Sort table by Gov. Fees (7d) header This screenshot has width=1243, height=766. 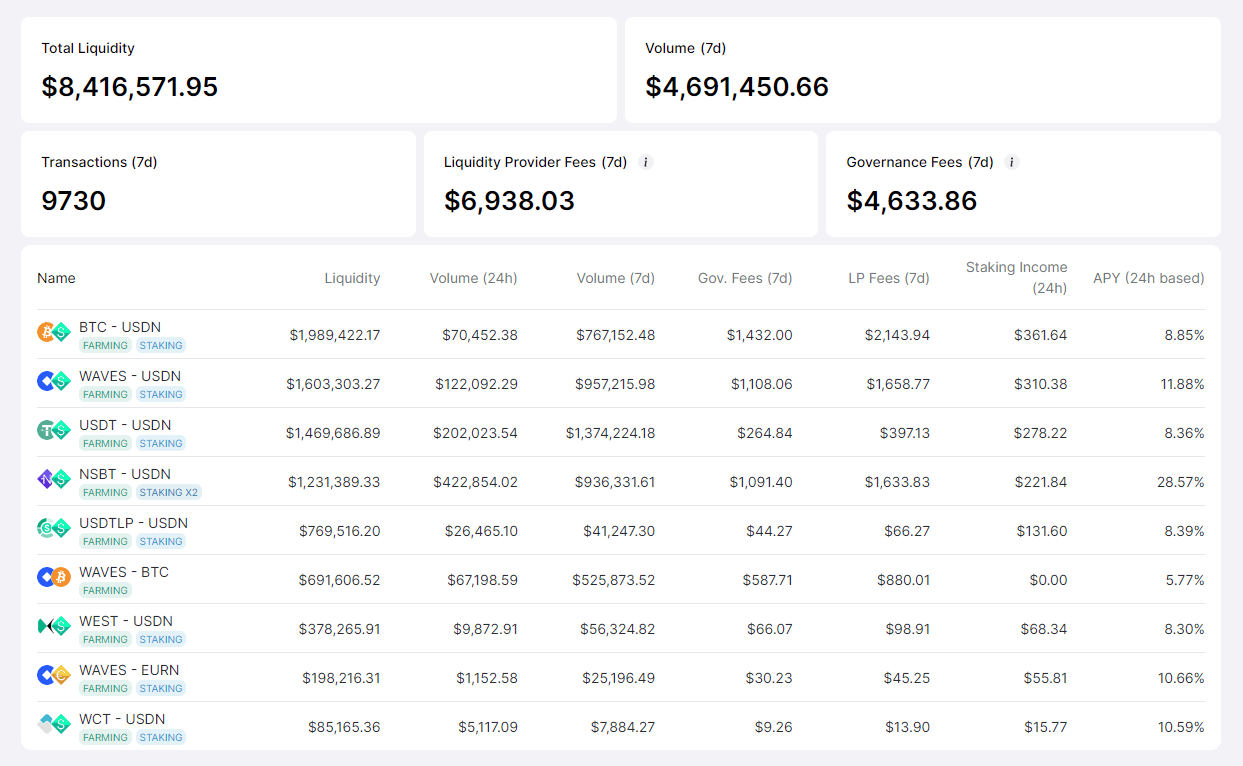click(x=745, y=278)
